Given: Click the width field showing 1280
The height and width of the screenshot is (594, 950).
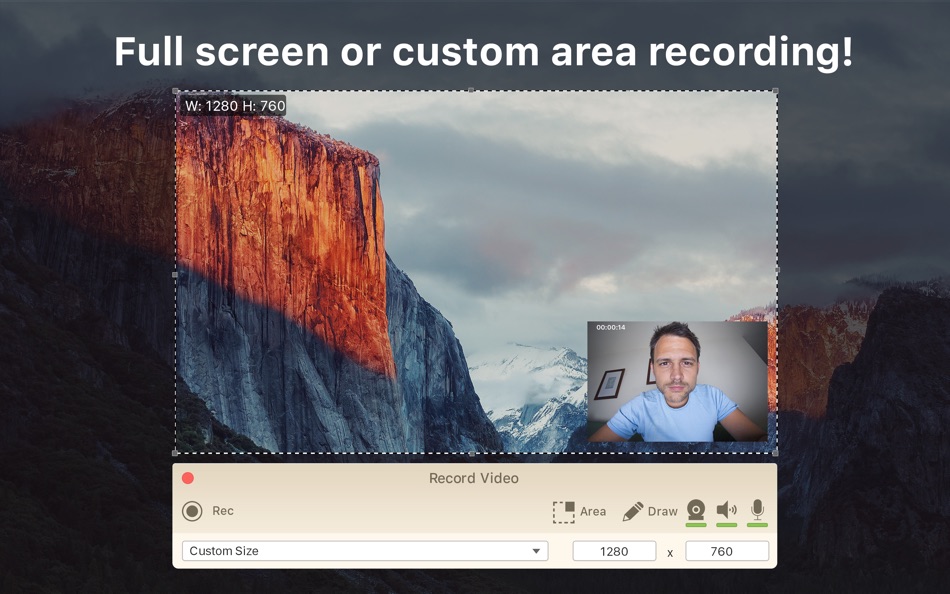Looking at the screenshot, I should click(x=613, y=550).
